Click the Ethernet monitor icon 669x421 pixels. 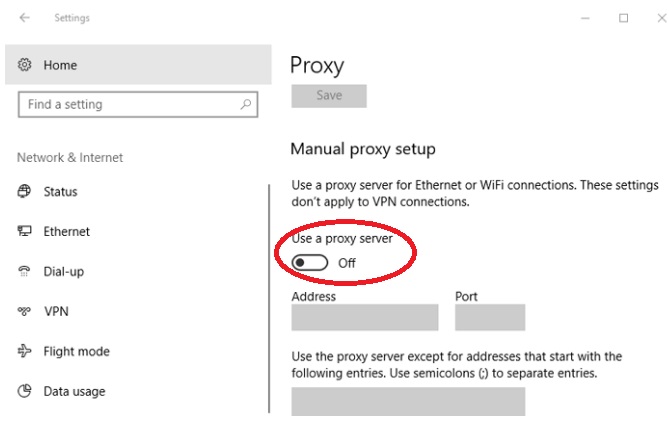pos(24,231)
